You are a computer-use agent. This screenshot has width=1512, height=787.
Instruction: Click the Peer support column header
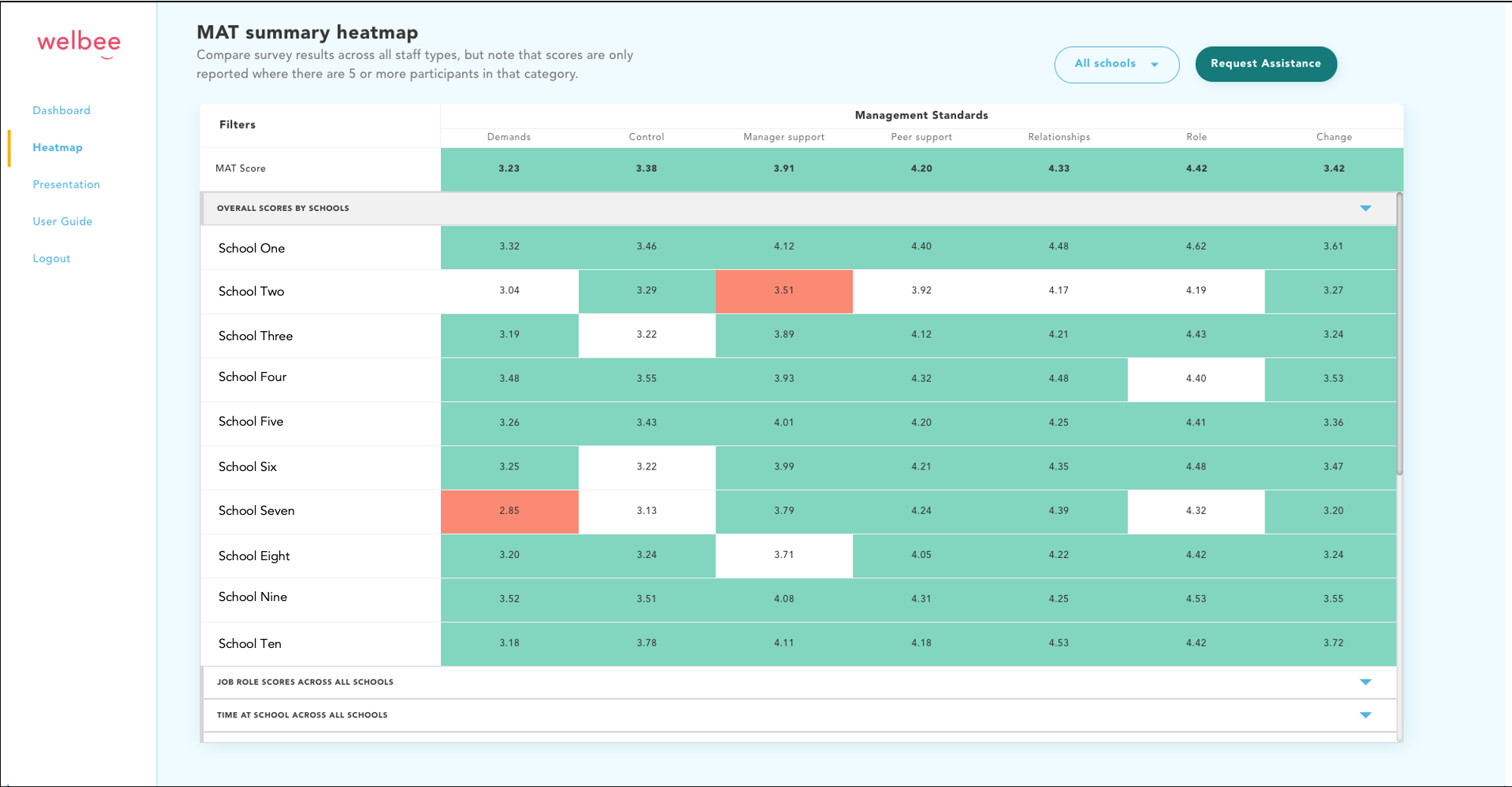tap(921, 137)
